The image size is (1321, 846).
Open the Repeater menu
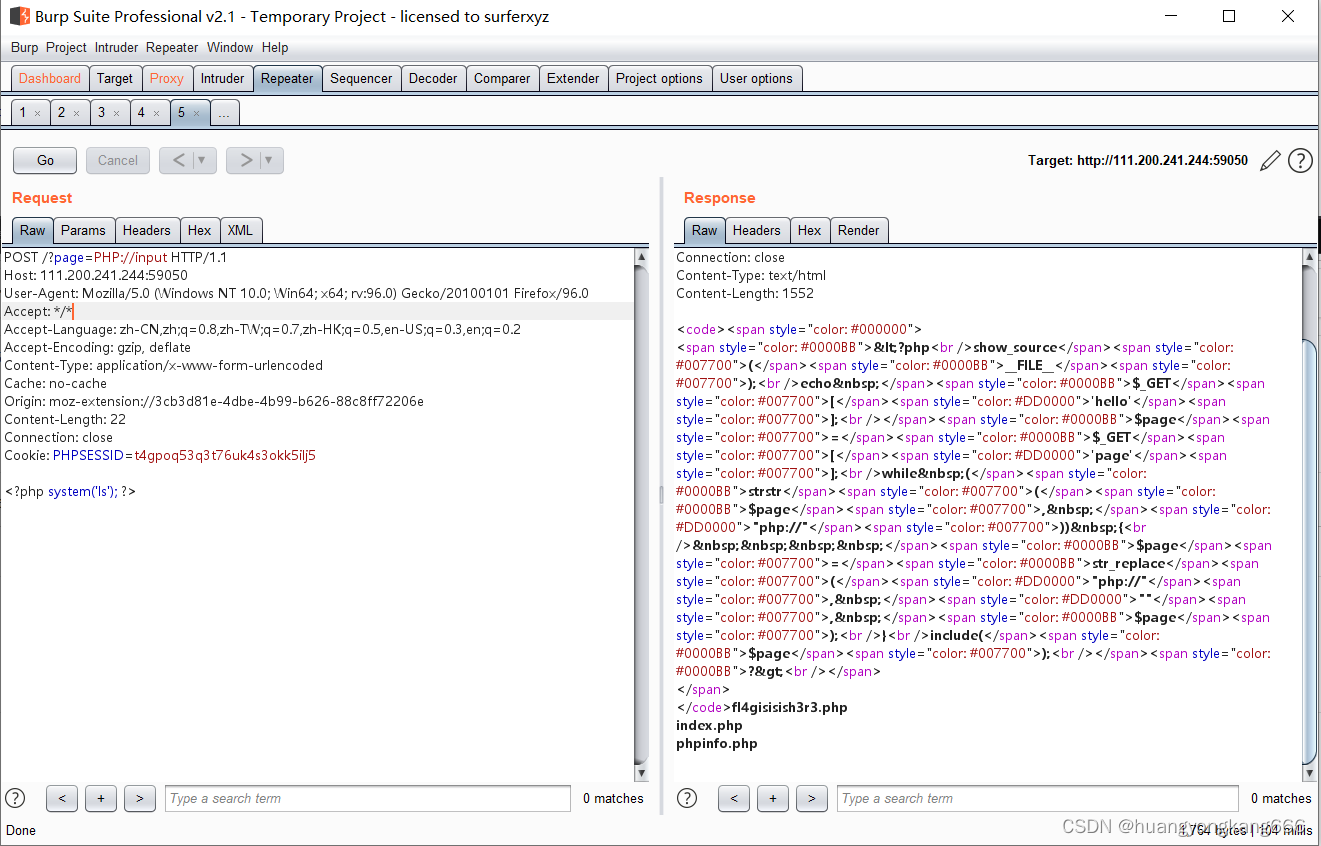click(172, 47)
